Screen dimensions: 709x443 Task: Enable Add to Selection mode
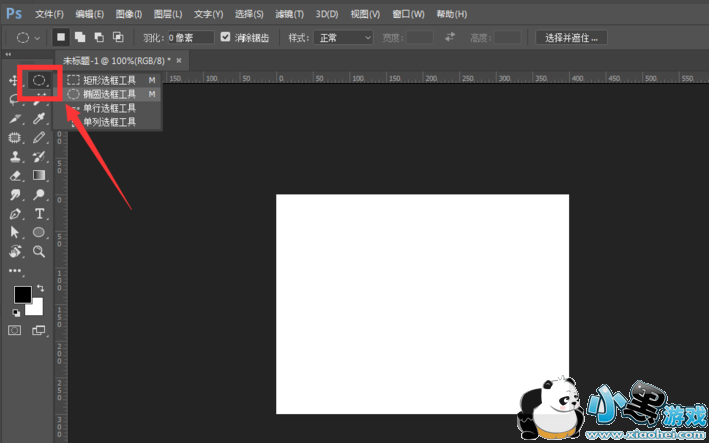coord(80,37)
